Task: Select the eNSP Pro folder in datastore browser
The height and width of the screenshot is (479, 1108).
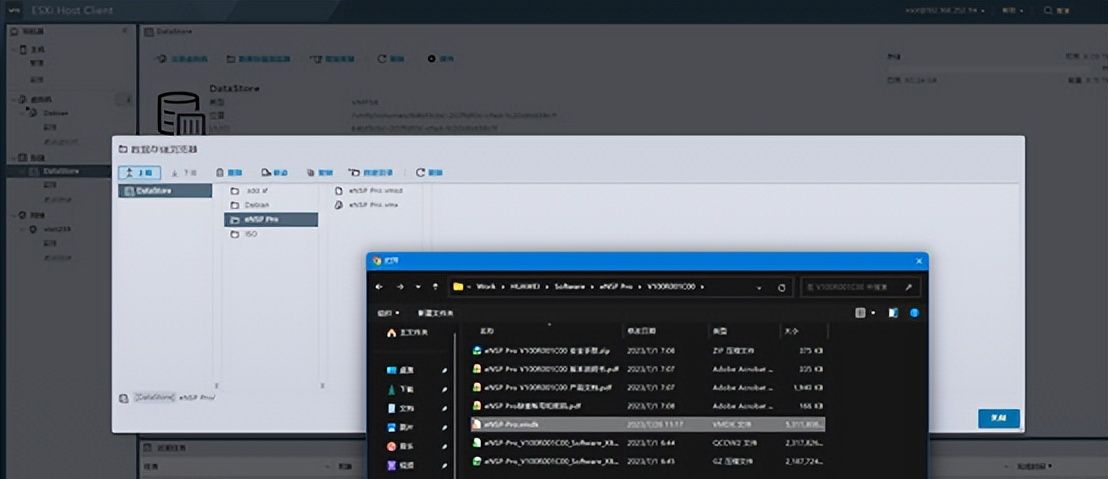Action: pos(271,220)
